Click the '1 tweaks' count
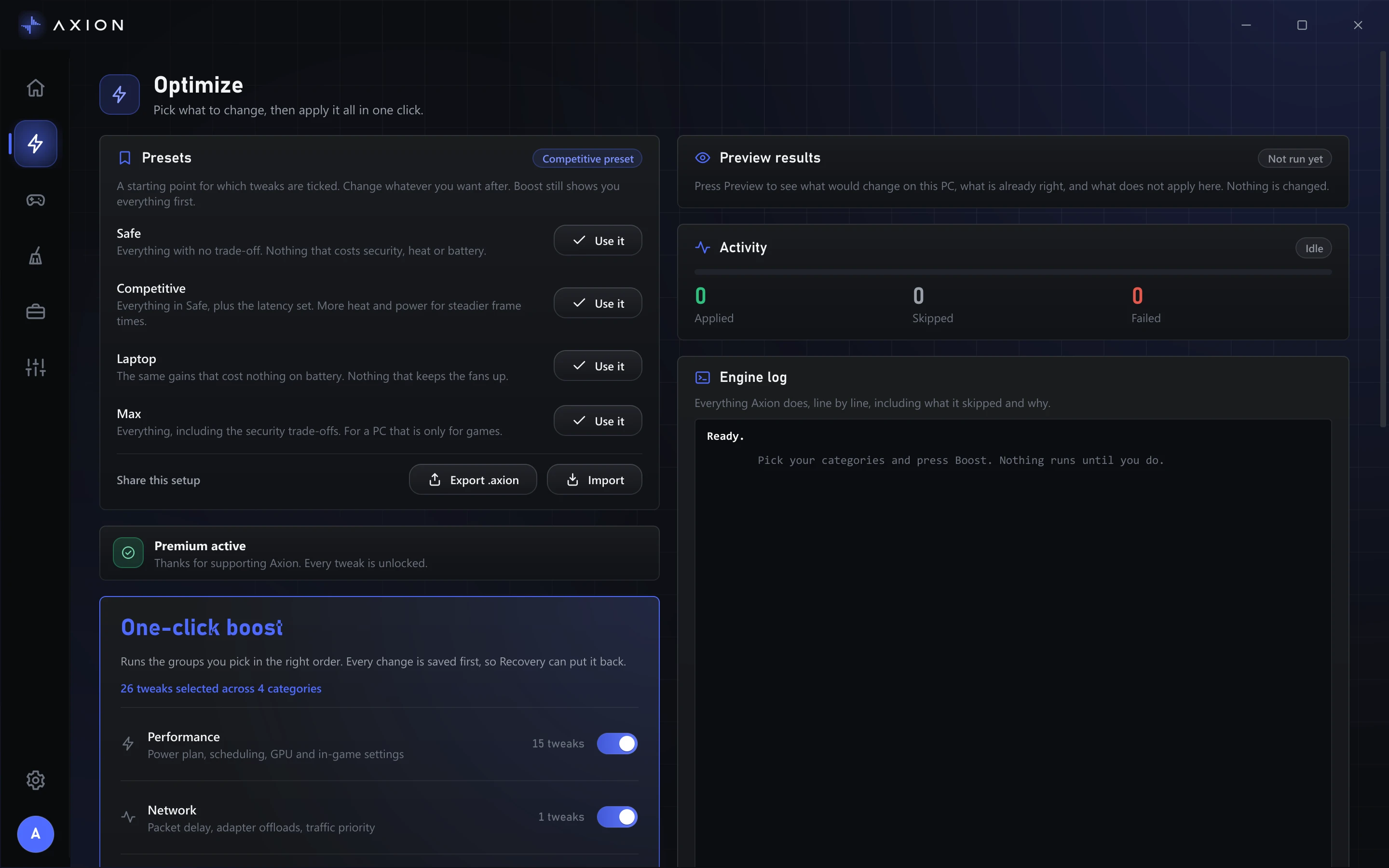The image size is (1389, 868). click(561, 816)
